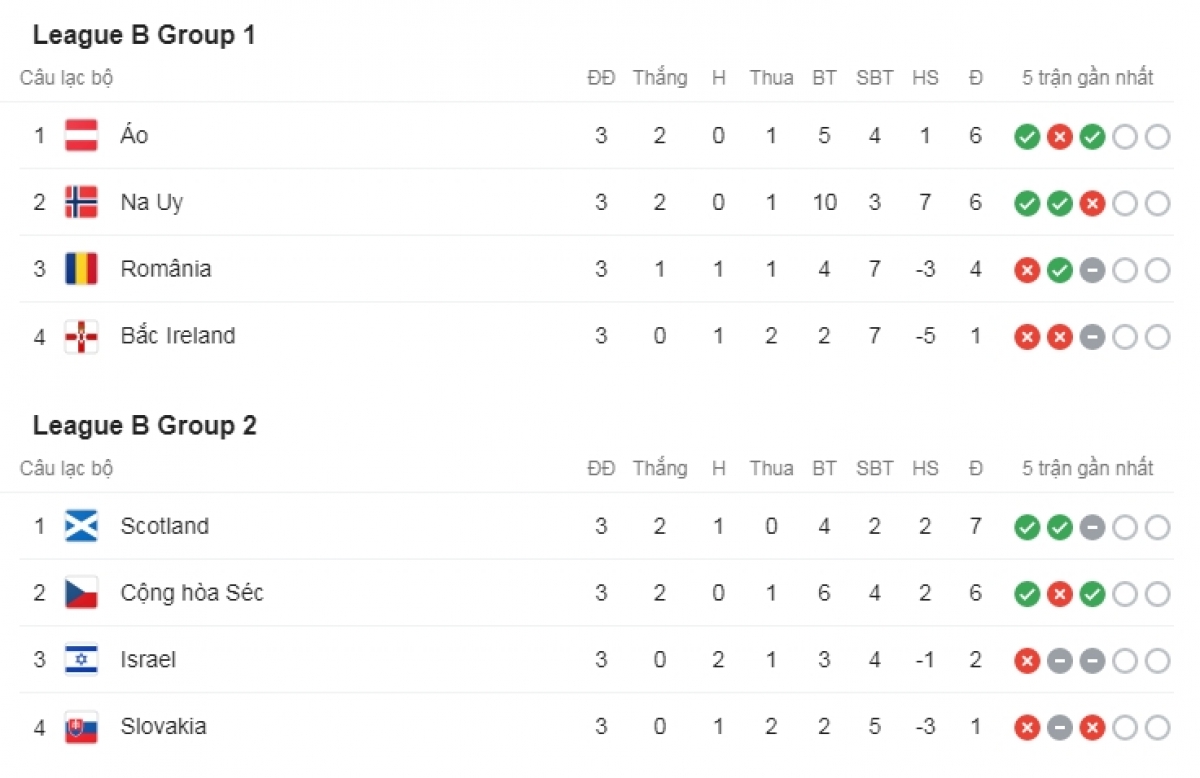Open the Scotland team name link

coord(165,526)
